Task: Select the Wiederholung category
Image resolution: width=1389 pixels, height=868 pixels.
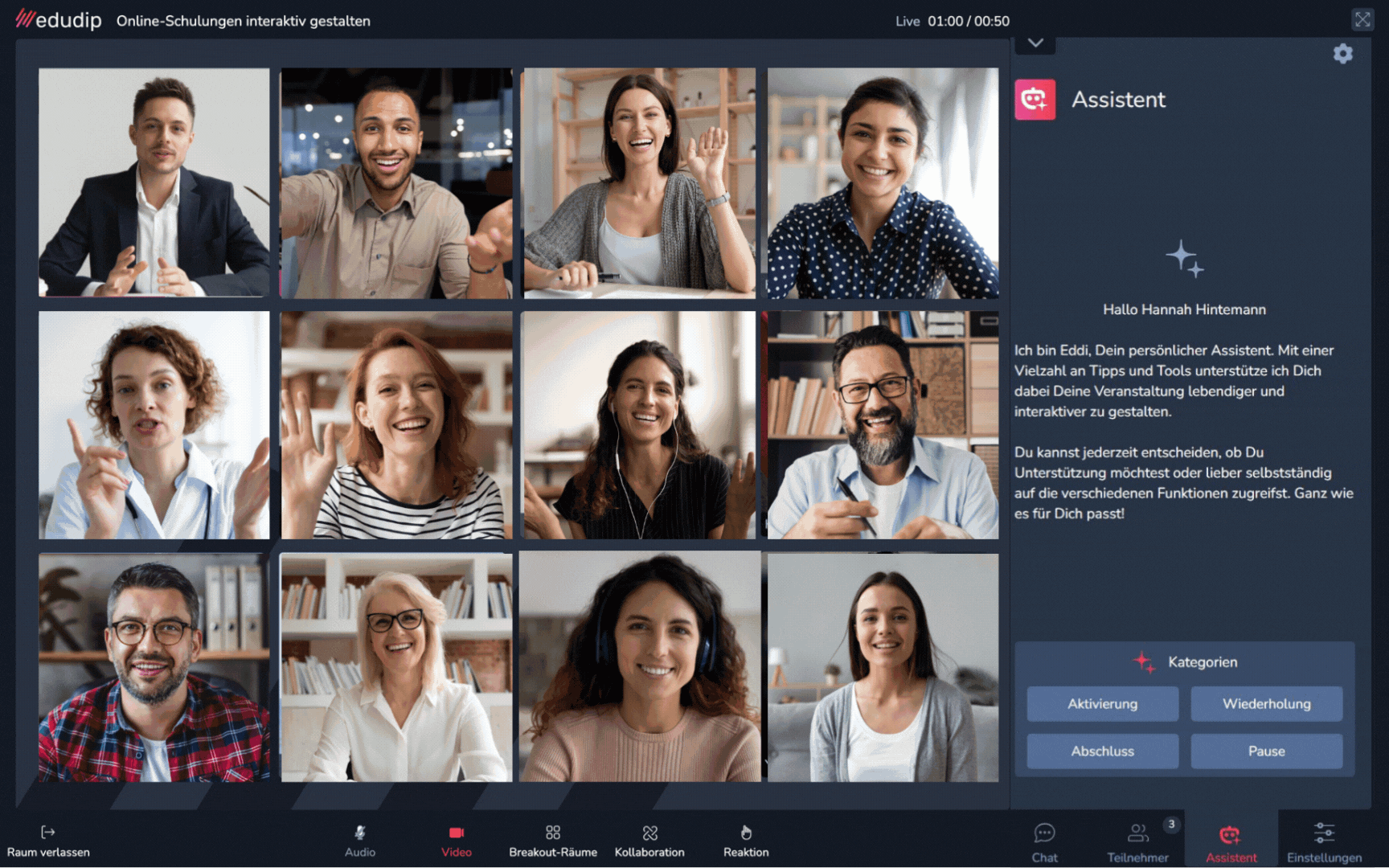Action: coord(1266,704)
